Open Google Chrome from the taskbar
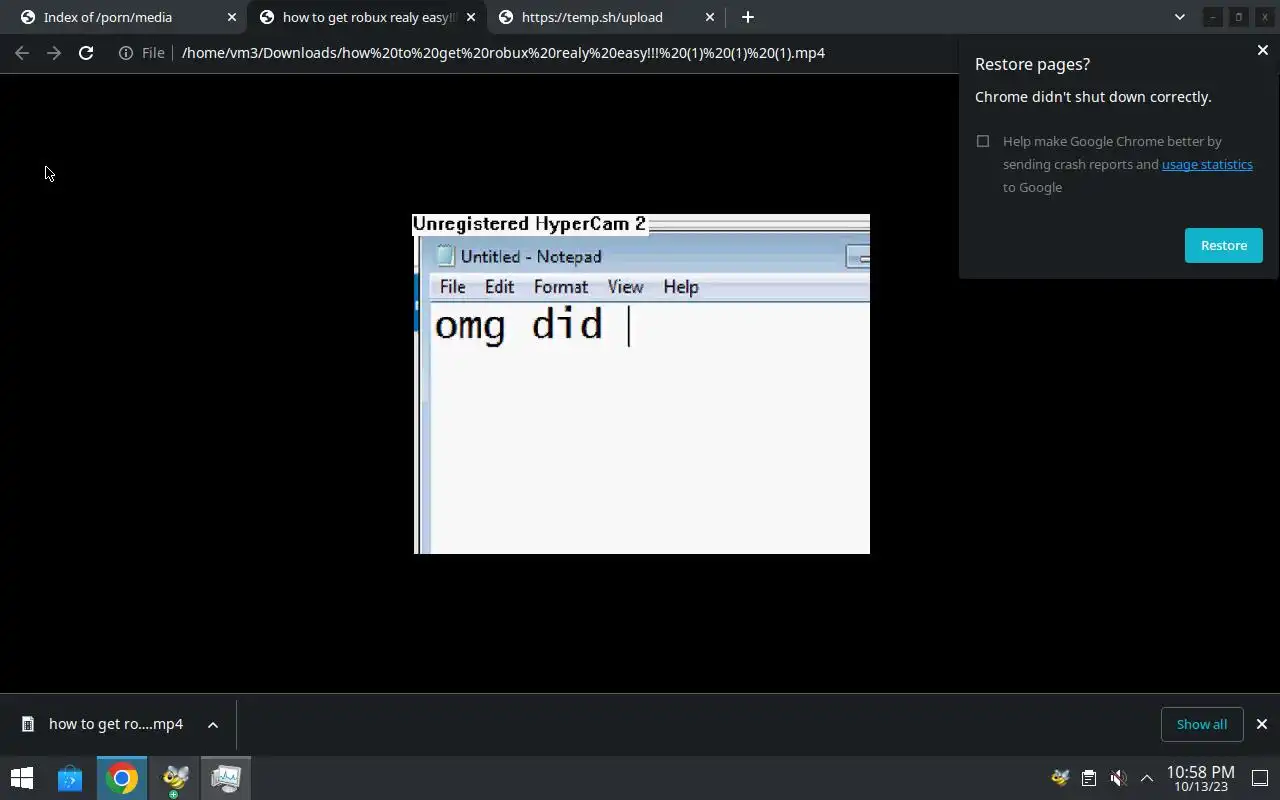1280x800 pixels. click(x=122, y=778)
